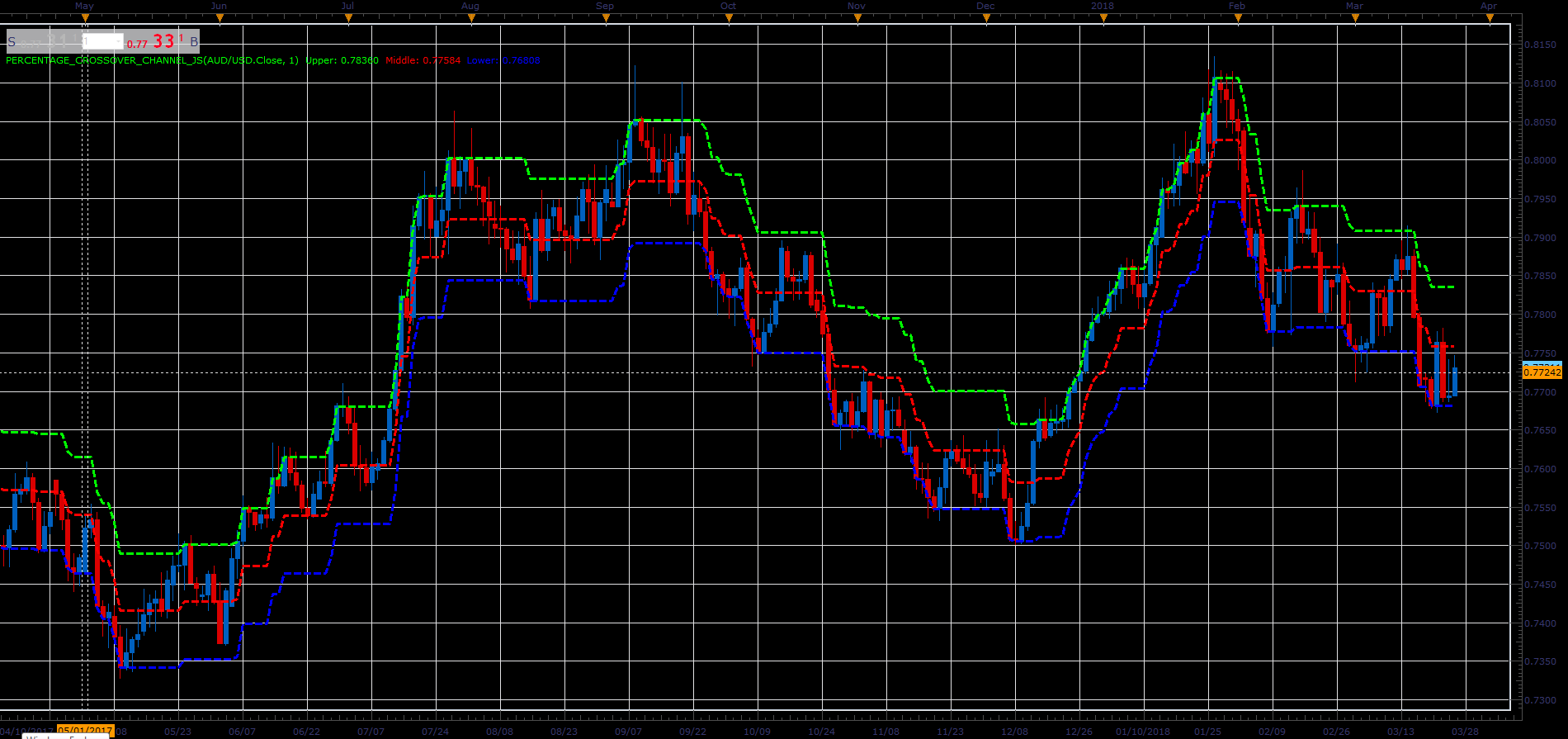Click the orange 0.77242 current price tag

[x=1542, y=372]
